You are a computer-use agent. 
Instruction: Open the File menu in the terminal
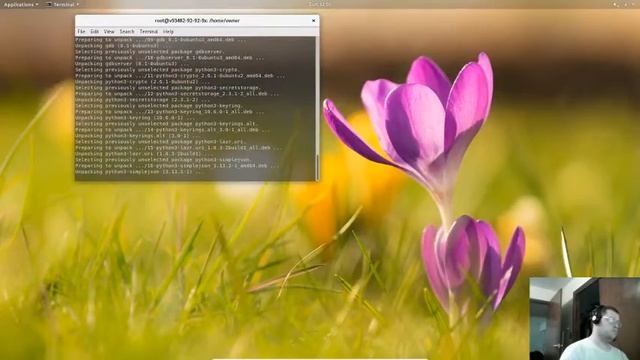click(81, 31)
